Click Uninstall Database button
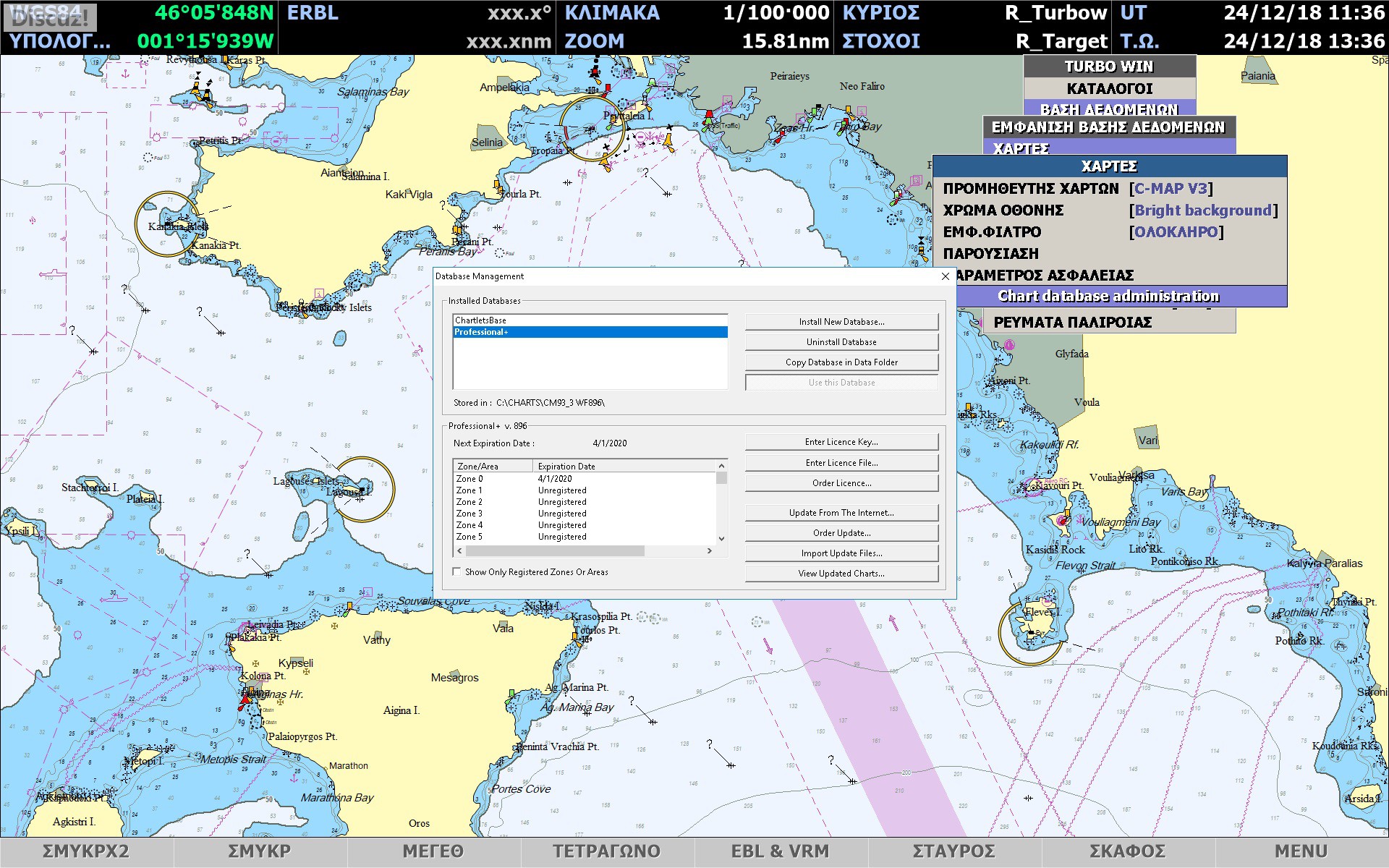Screen dimensions: 1389x868 (x=841, y=342)
